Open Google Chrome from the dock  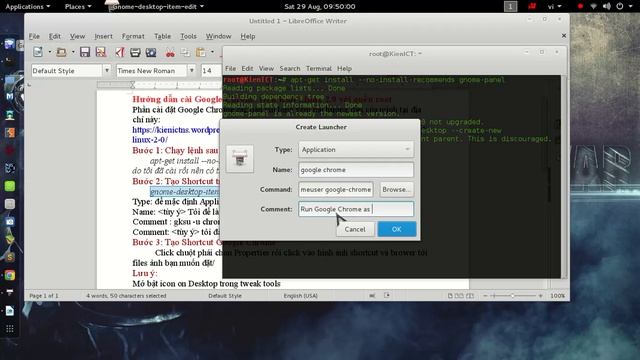(x=10, y=275)
